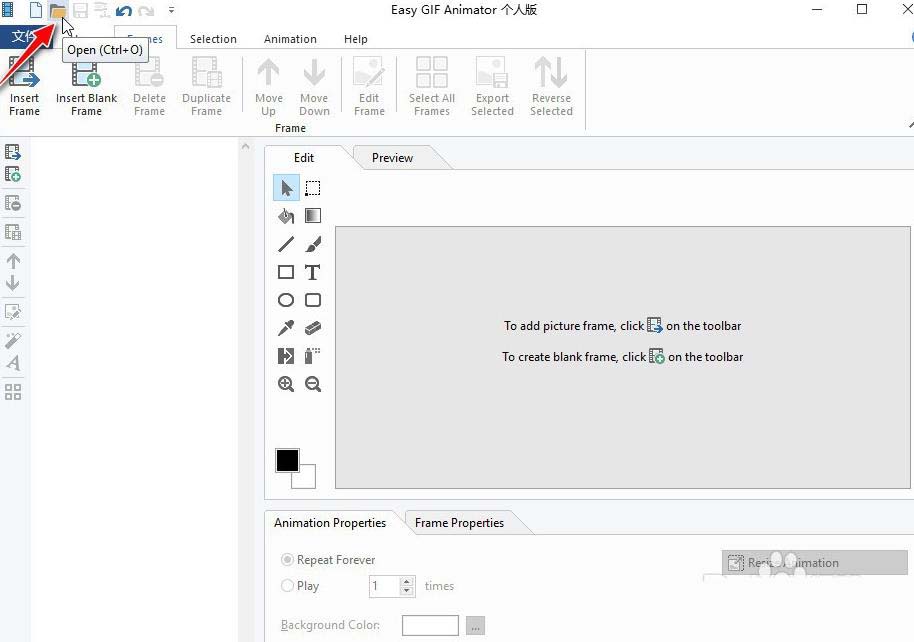The width and height of the screenshot is (914, 642).
Task: Decrease play times with down stepper arrow
Action: [407, 591]
